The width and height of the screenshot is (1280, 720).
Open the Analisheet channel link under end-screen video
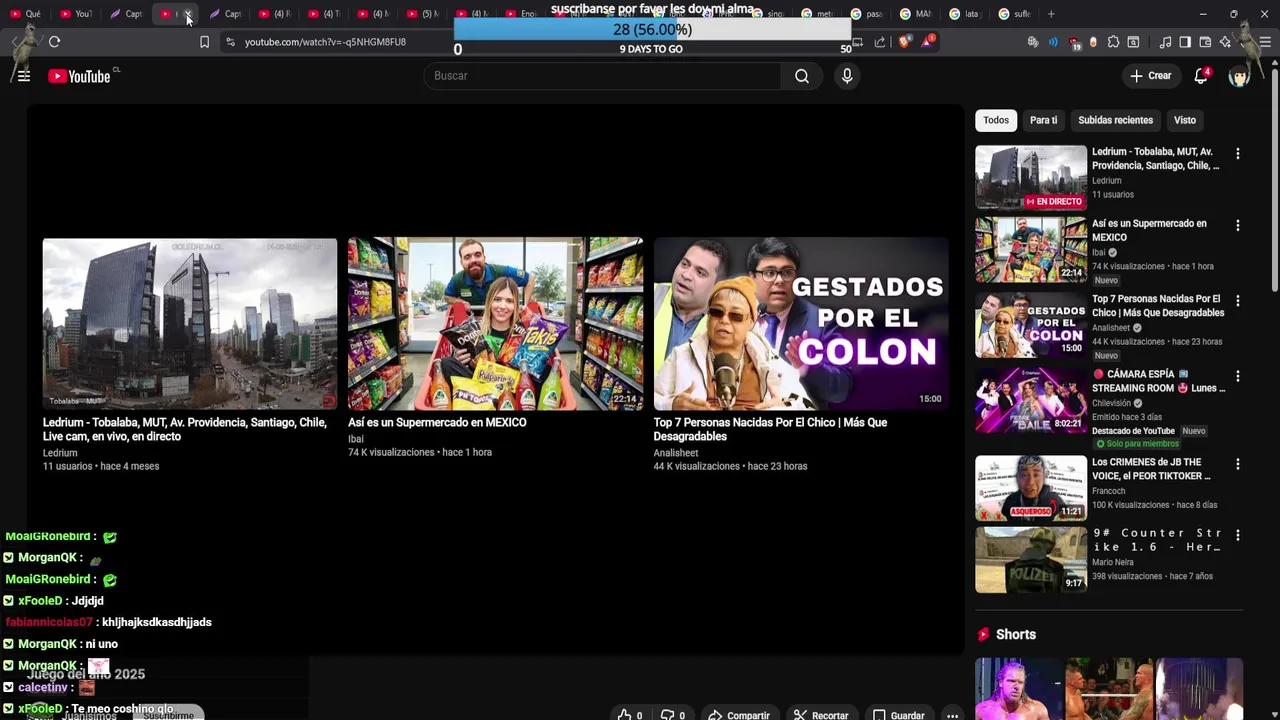[x=676, y=453]
